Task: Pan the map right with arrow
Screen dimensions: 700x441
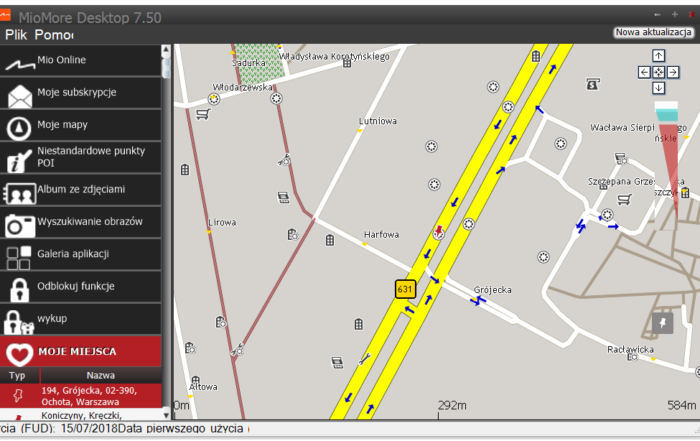Action: coord(673,72)
